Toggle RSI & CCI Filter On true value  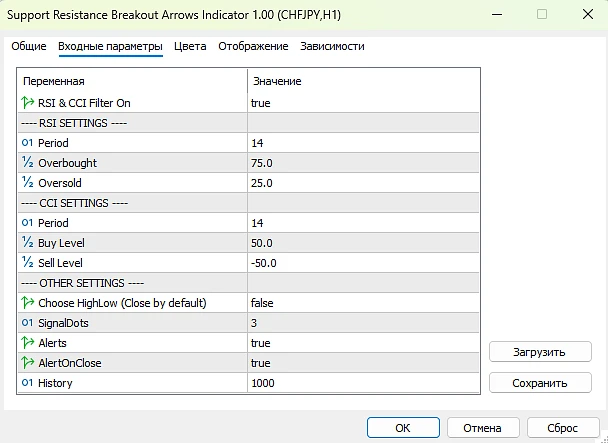[x=362, y=103]
